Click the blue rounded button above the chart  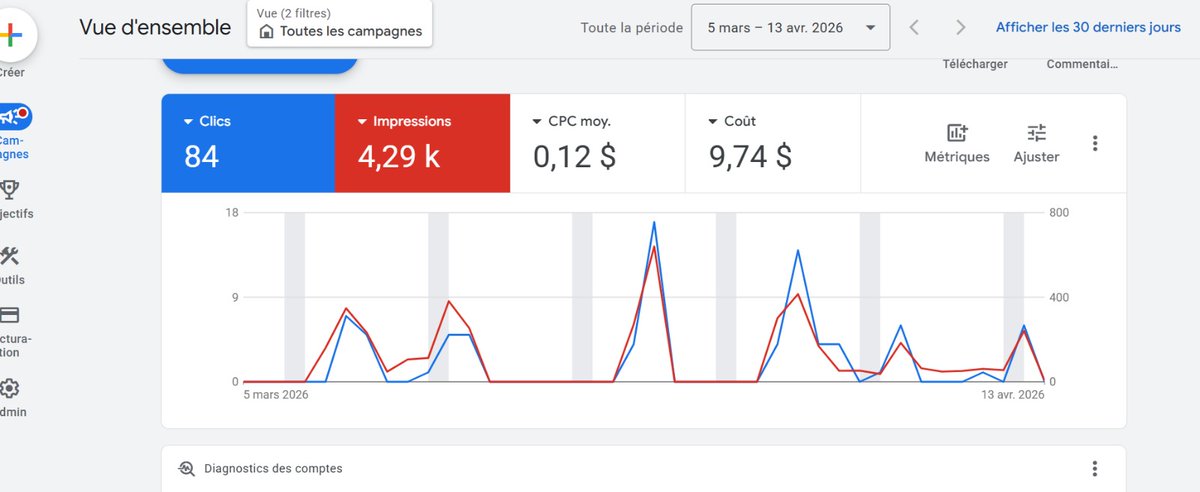[x=259, y=64]
